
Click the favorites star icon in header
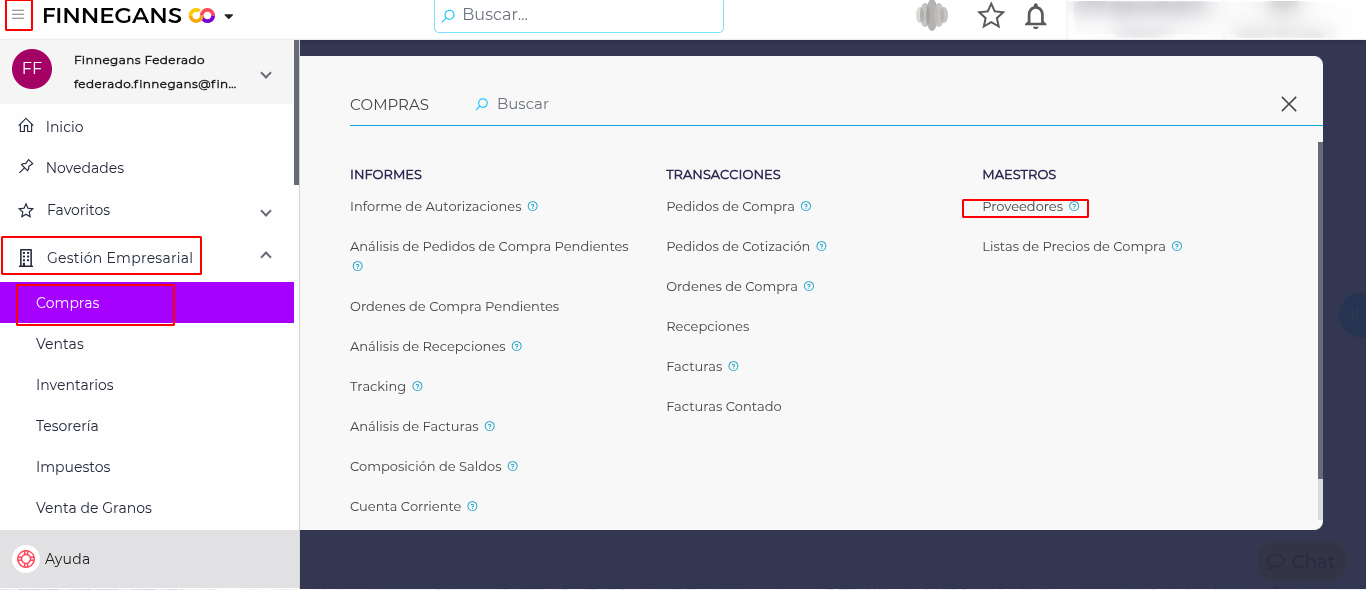pos(990,16)
